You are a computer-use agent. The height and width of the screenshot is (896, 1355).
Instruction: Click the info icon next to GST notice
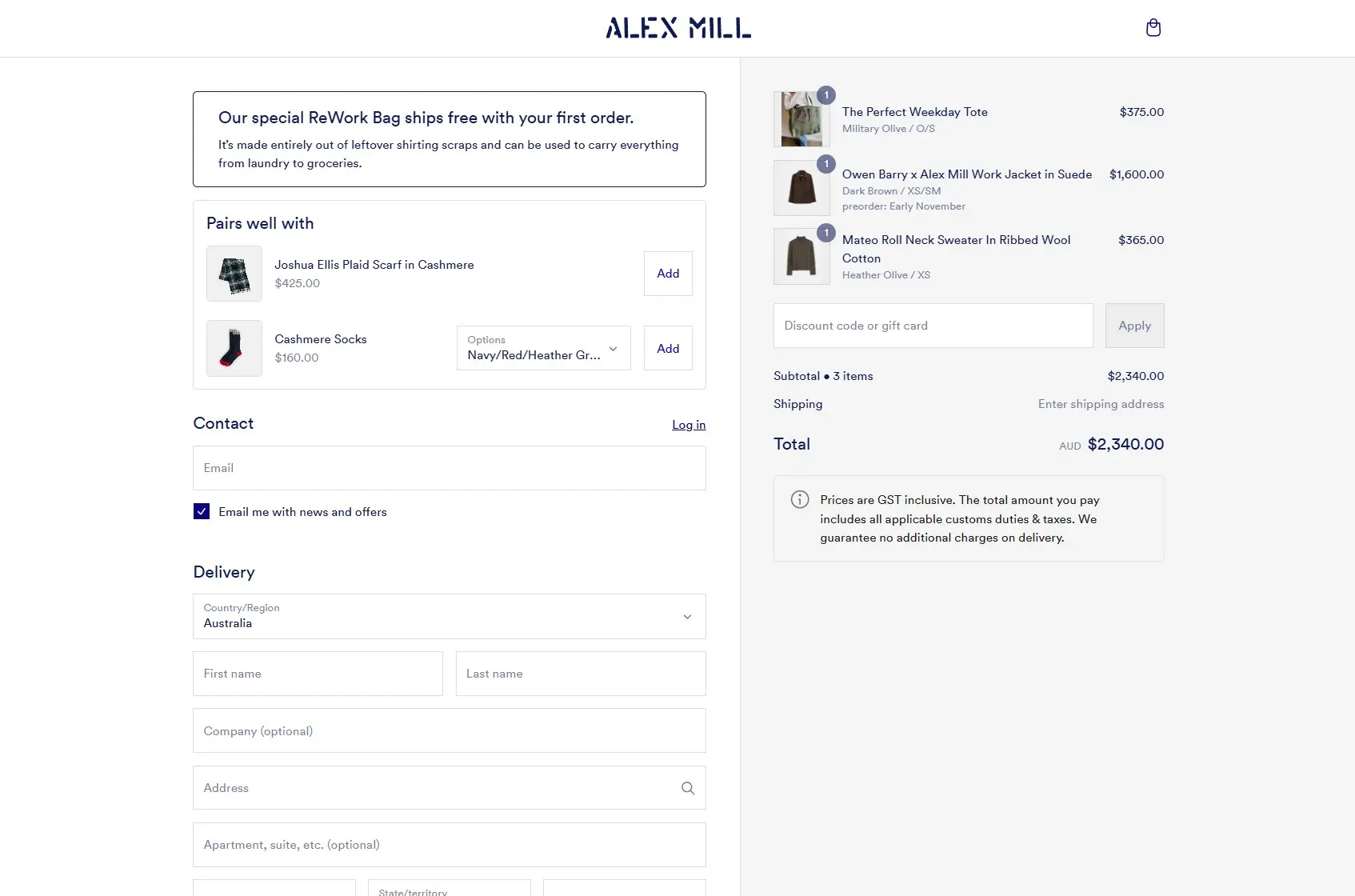pos(798,499)
